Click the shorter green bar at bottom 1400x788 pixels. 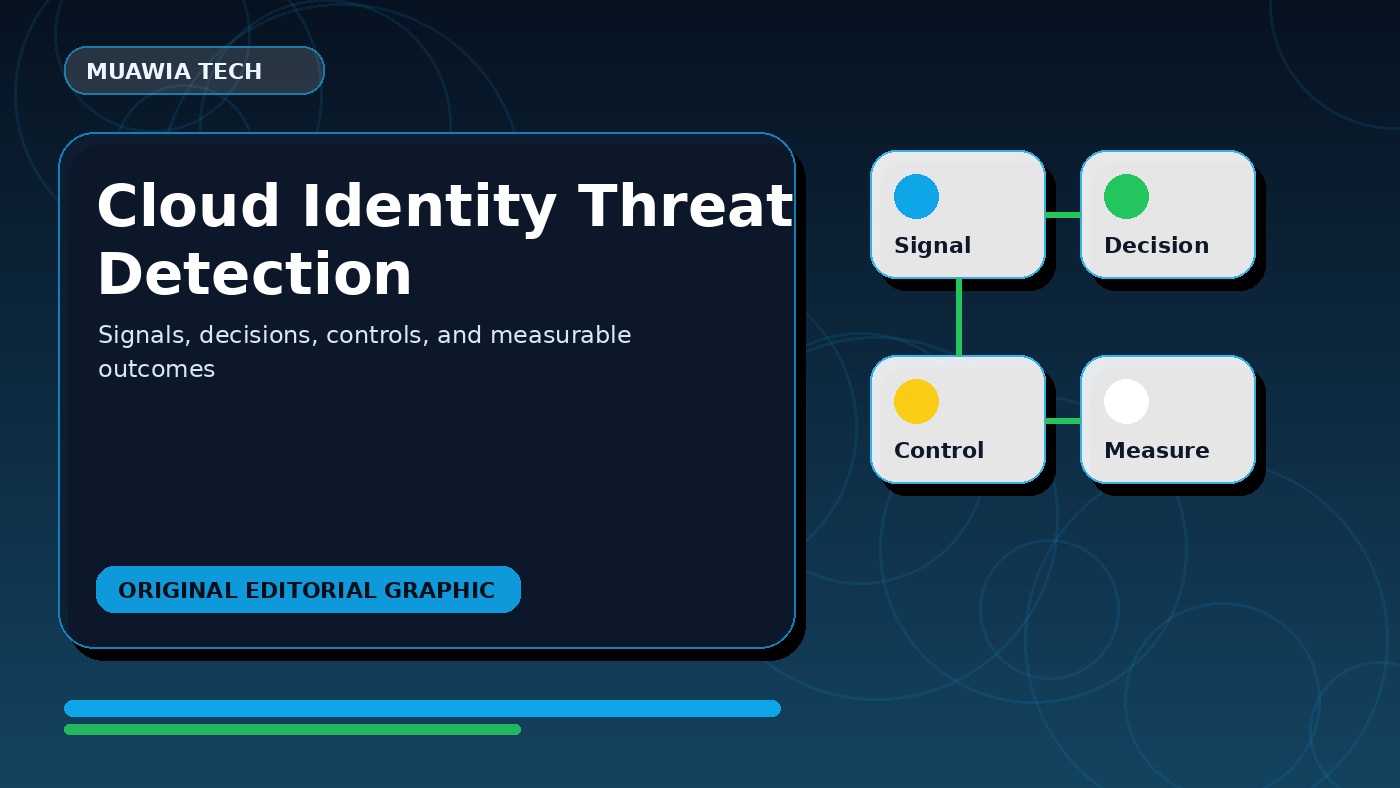pyautogui.click(x=292, y=729)
